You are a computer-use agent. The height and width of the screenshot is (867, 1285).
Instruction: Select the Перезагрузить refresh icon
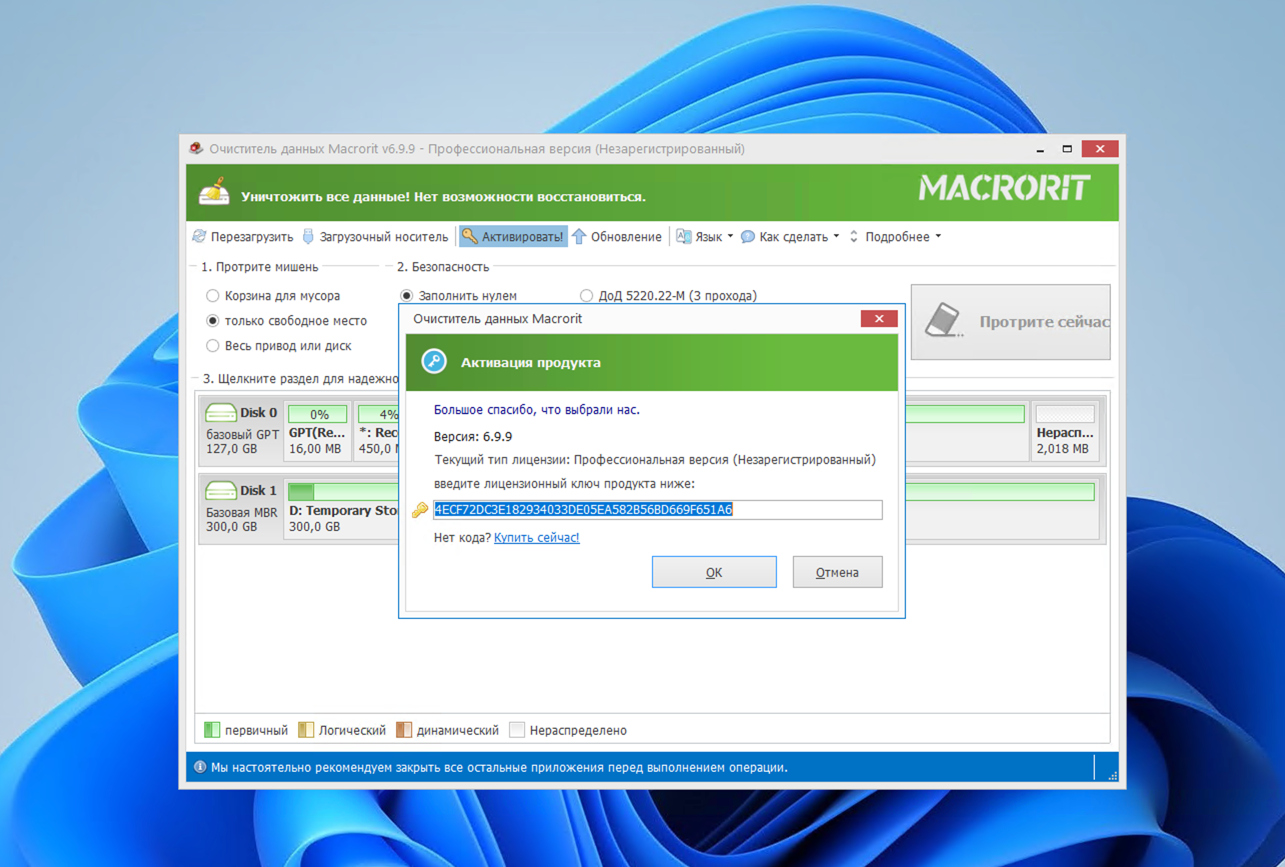[197, 236]
